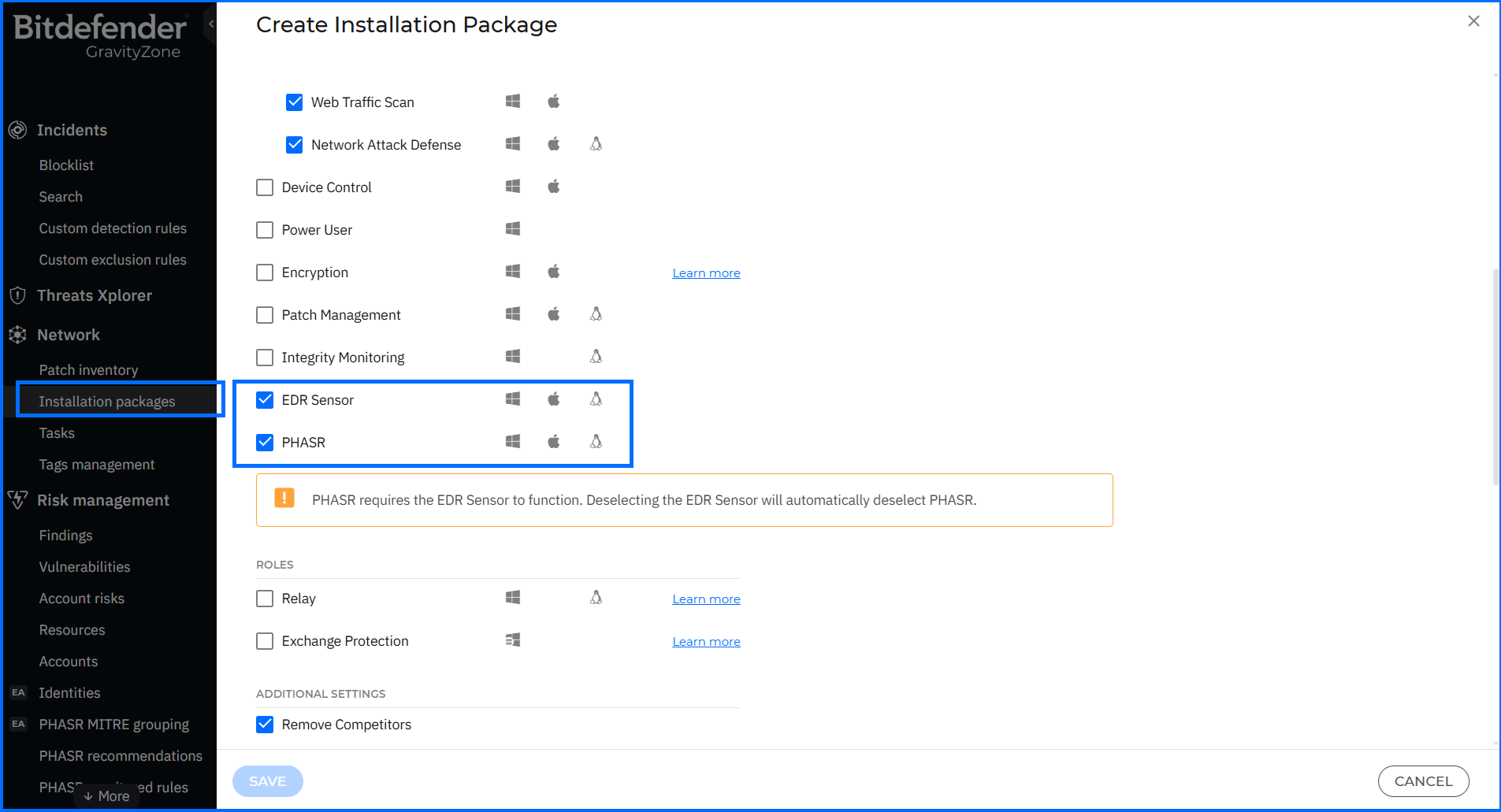This screenshot has height=812, width=1501.
Task: Click the Windows icon beside Relay
Action: [513, 598]
